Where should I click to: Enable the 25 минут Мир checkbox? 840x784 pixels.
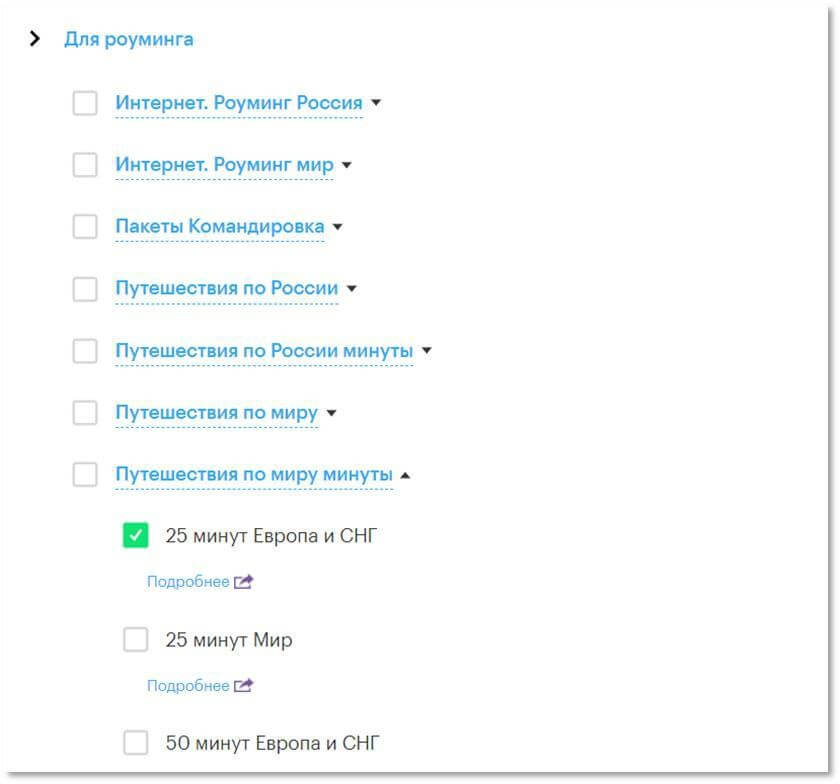coord(136,639)
